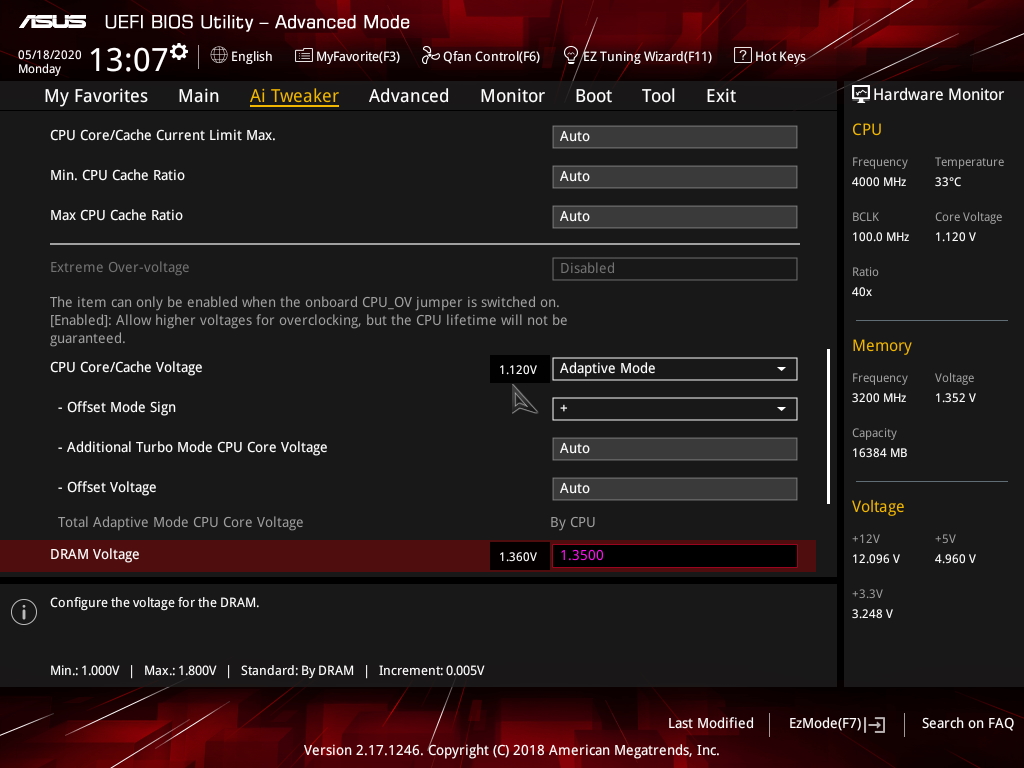The image size is (1024, 768).
Task: Click the +12V 12.096 V reading
Action: [876, 559]
